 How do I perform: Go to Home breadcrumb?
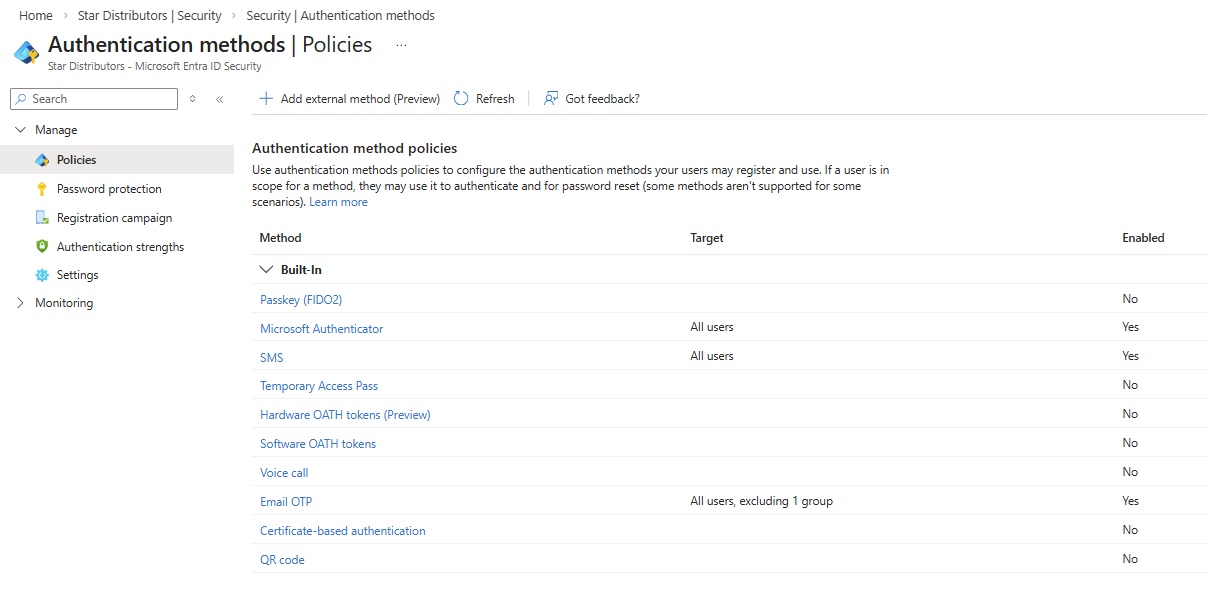[x=36, y=16]
